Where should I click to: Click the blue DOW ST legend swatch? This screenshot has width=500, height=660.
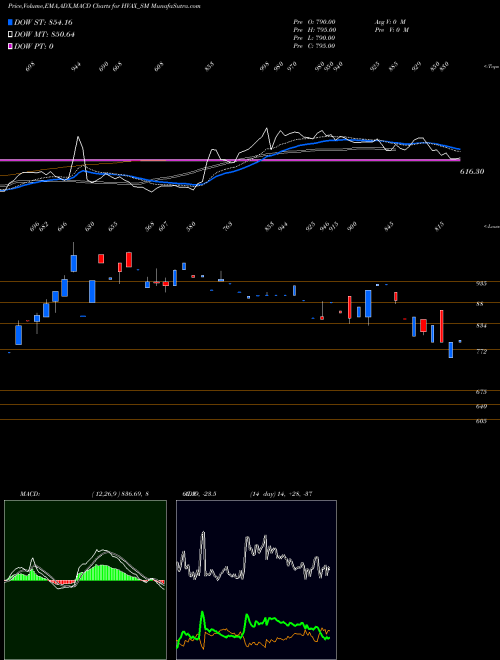point(10,22)
